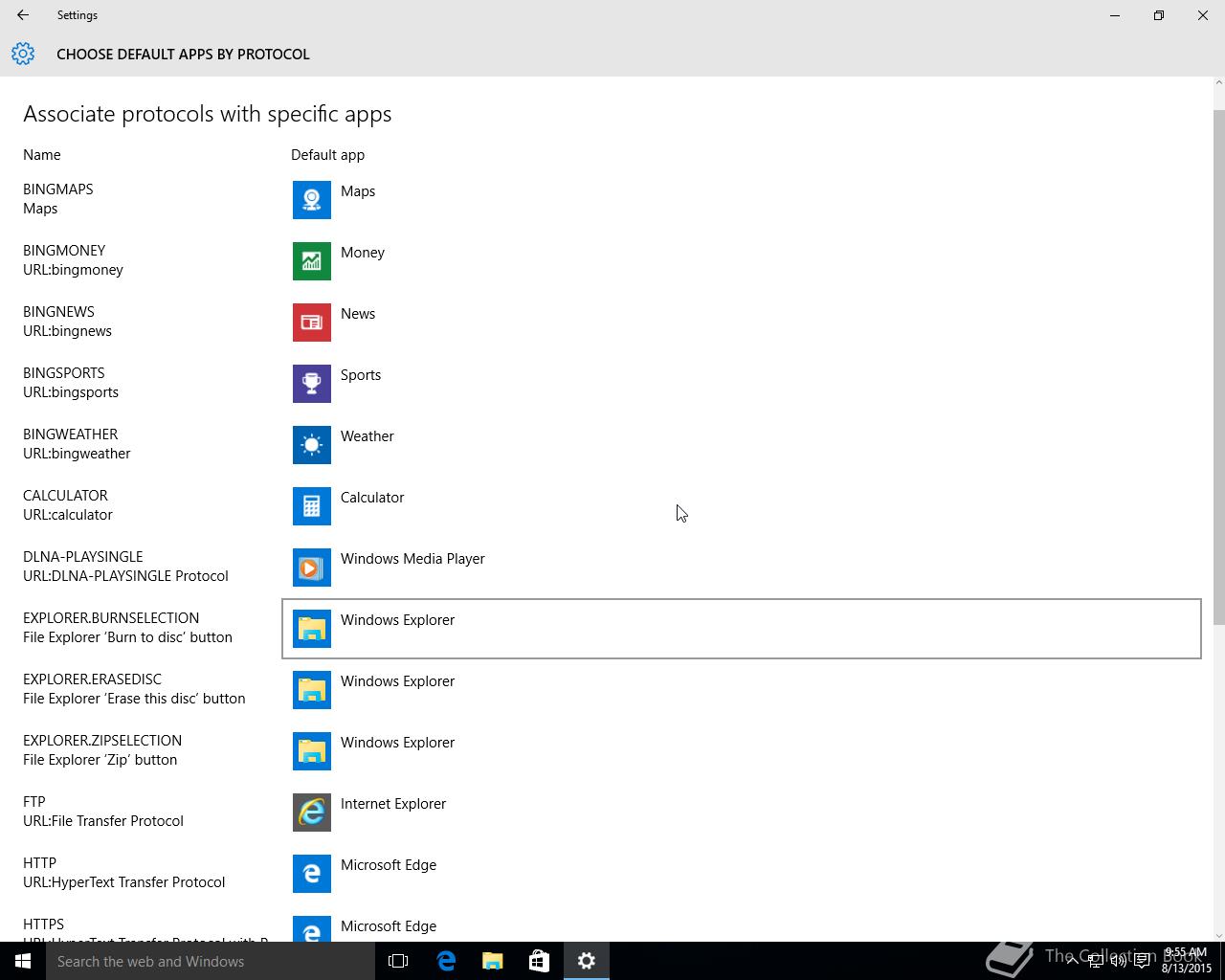Click the CHOOSE DEFAULT APPS BY PROTOCOL title

tap(183, 55)
